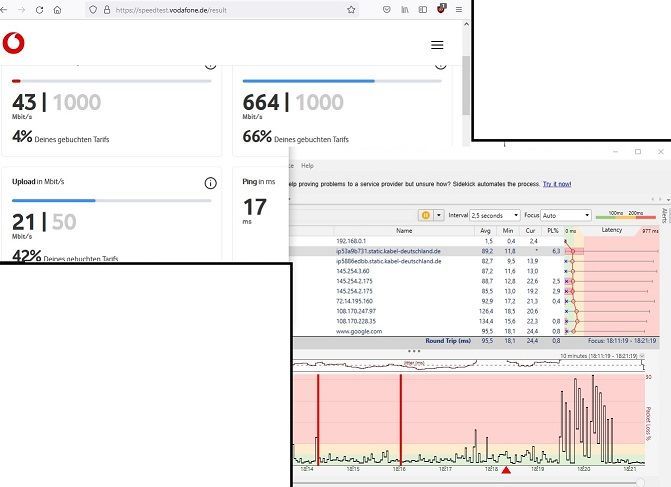Screen dimensions: 671x487
Task: Click the 43 Mbit/s result value
Action: [24, 103]
